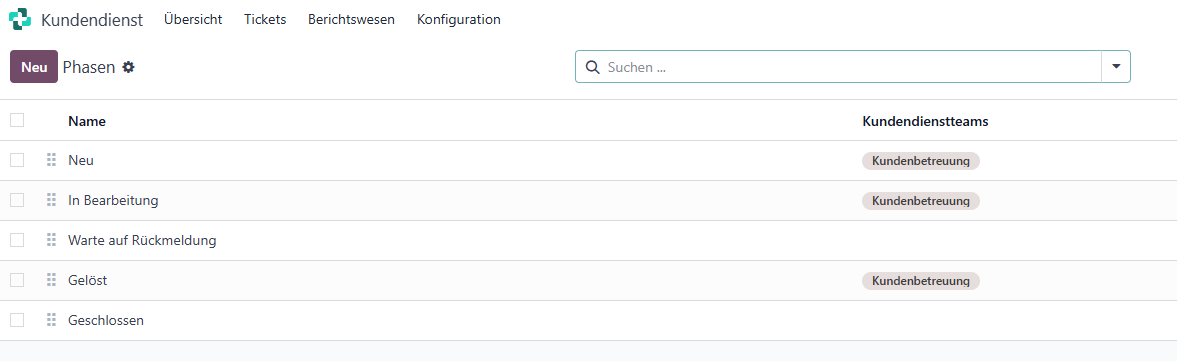
Task: Create a new phase with Neu button
Action: [x=34, y=67]
